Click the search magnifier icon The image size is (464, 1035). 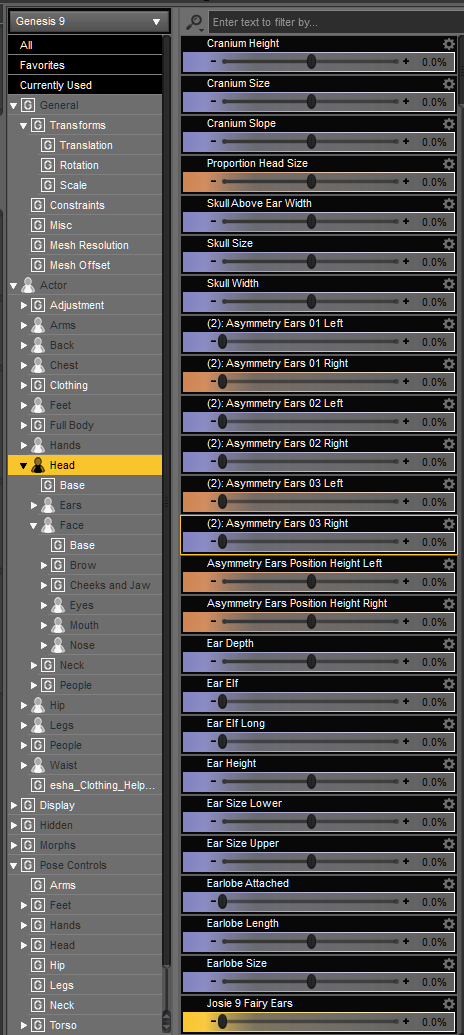(195, 22)
